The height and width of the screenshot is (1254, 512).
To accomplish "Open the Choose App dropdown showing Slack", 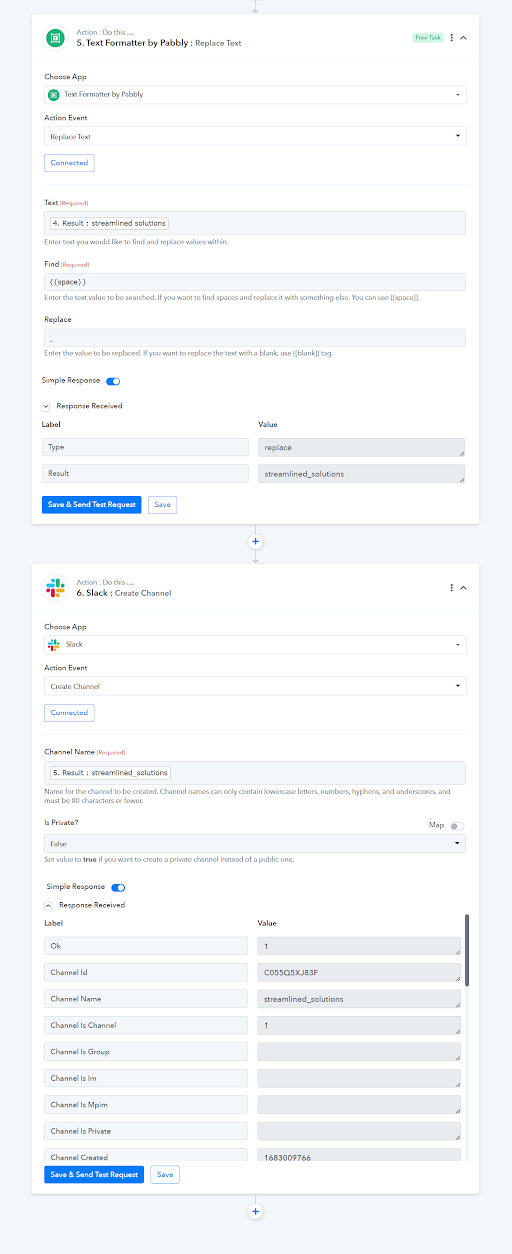I will [x=255, y=645].
